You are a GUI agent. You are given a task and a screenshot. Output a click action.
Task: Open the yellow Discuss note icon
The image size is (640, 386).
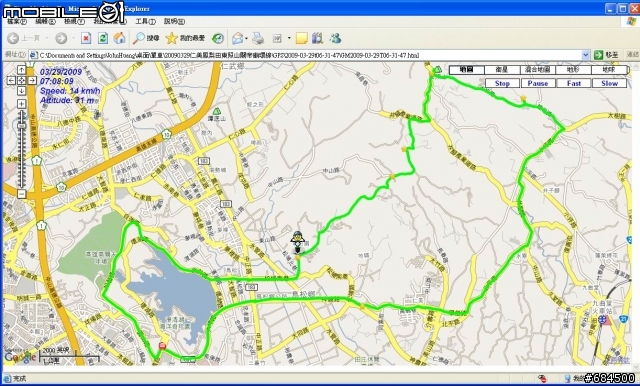pyautogui.click(x=302, y=38)
